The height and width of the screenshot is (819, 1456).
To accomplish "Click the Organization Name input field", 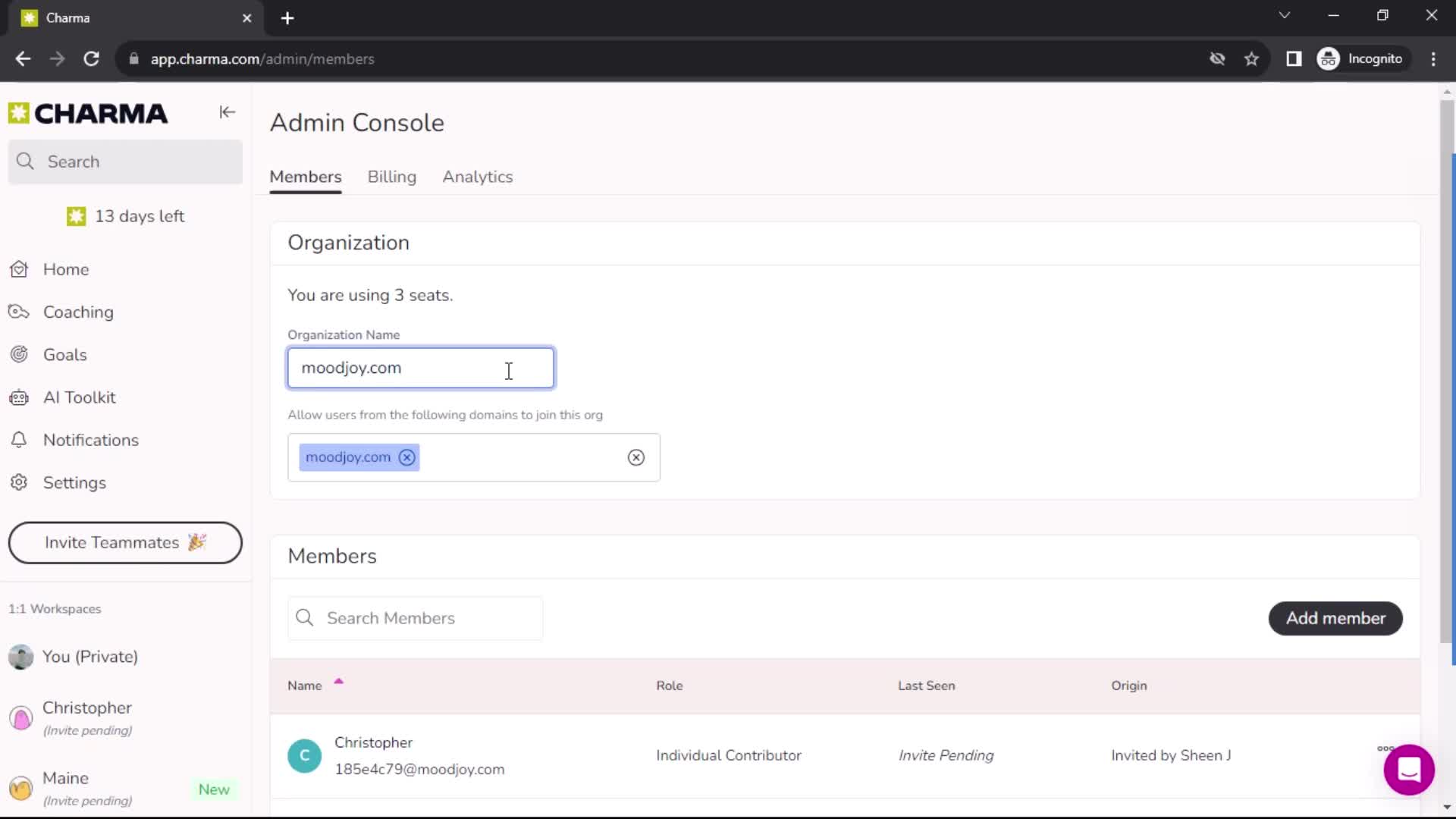I will click(421, 368).
